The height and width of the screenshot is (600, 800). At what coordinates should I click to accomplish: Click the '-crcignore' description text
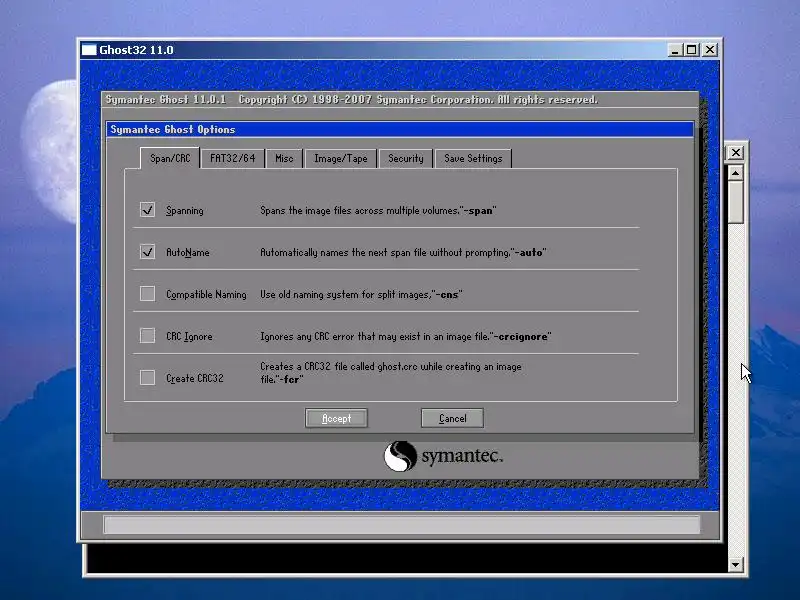click(406, 336)
